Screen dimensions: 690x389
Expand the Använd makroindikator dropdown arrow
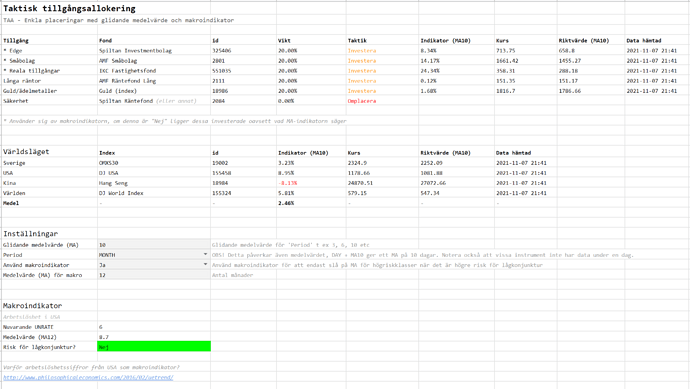click(205, 264)
